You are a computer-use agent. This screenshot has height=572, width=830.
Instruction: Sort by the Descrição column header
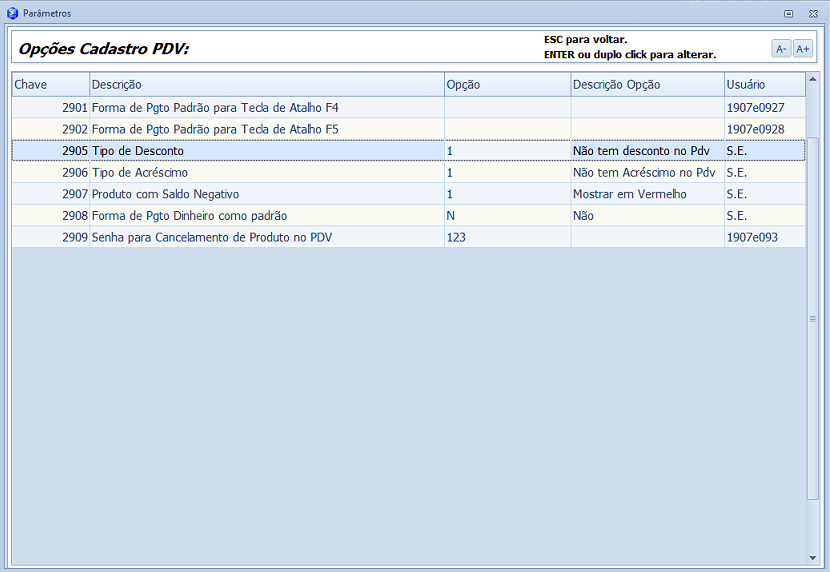pos(266,85)
